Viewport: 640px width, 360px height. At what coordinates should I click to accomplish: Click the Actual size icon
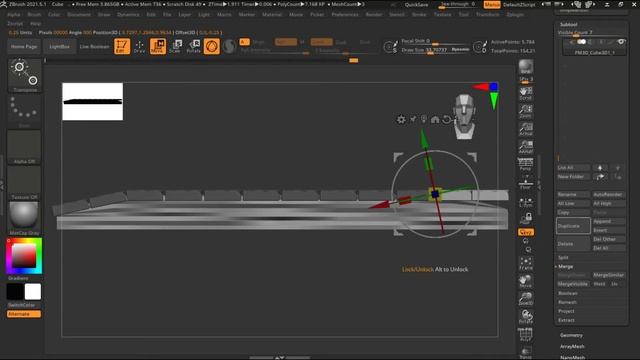(x=525, y=129)
